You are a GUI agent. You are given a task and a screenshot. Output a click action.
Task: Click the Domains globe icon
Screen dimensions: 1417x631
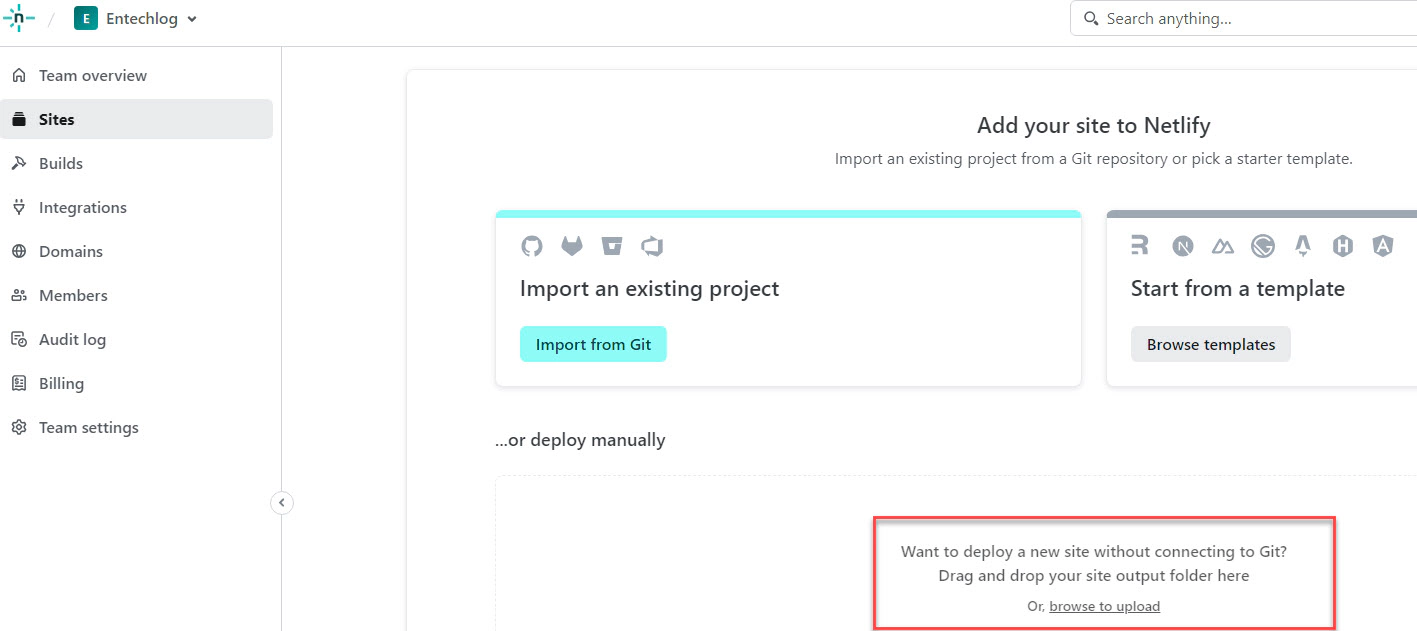19,251
